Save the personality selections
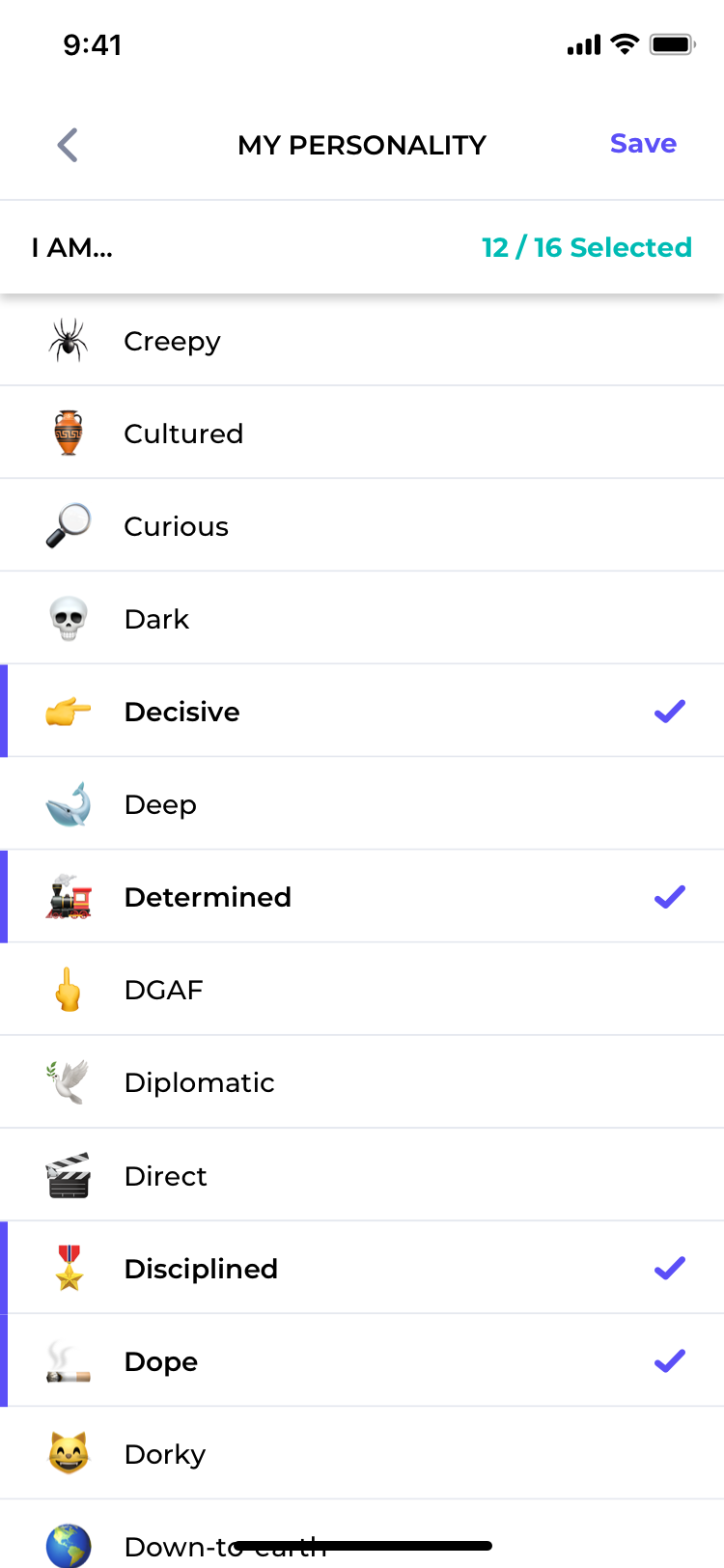The height and width of the screenshot is (1568, 724). coord(643,144)
